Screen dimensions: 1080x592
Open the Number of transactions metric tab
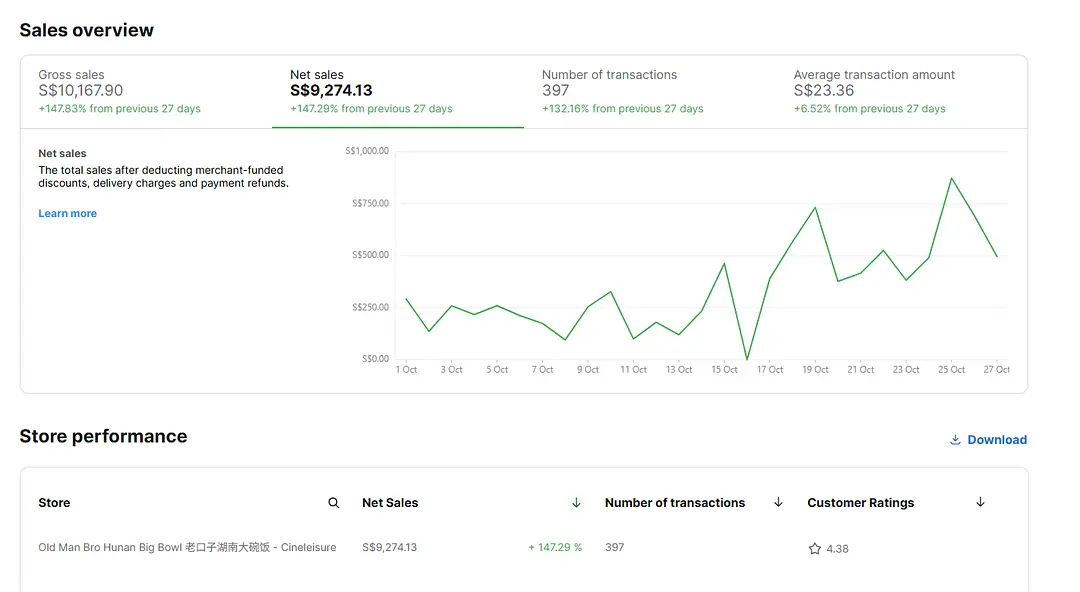coord(649,91)
